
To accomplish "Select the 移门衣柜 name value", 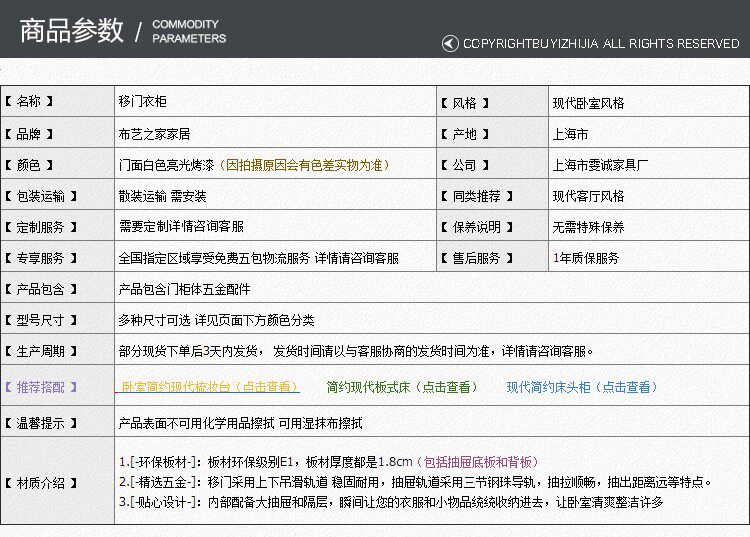I will (143, 101).
